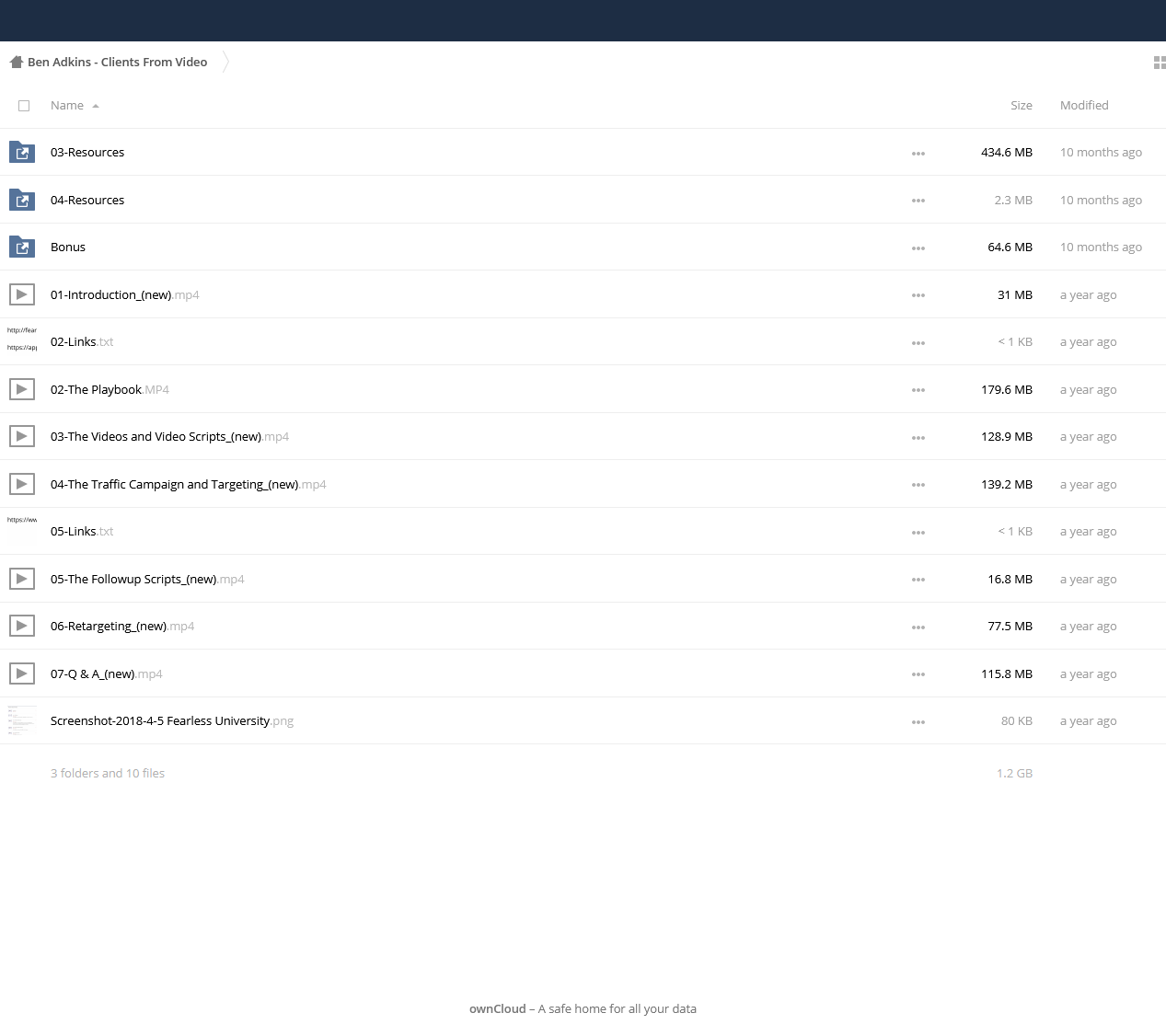Click video icon for 03-The Videos and Video Scripts

pyautogui.click(x=22, y=436)
